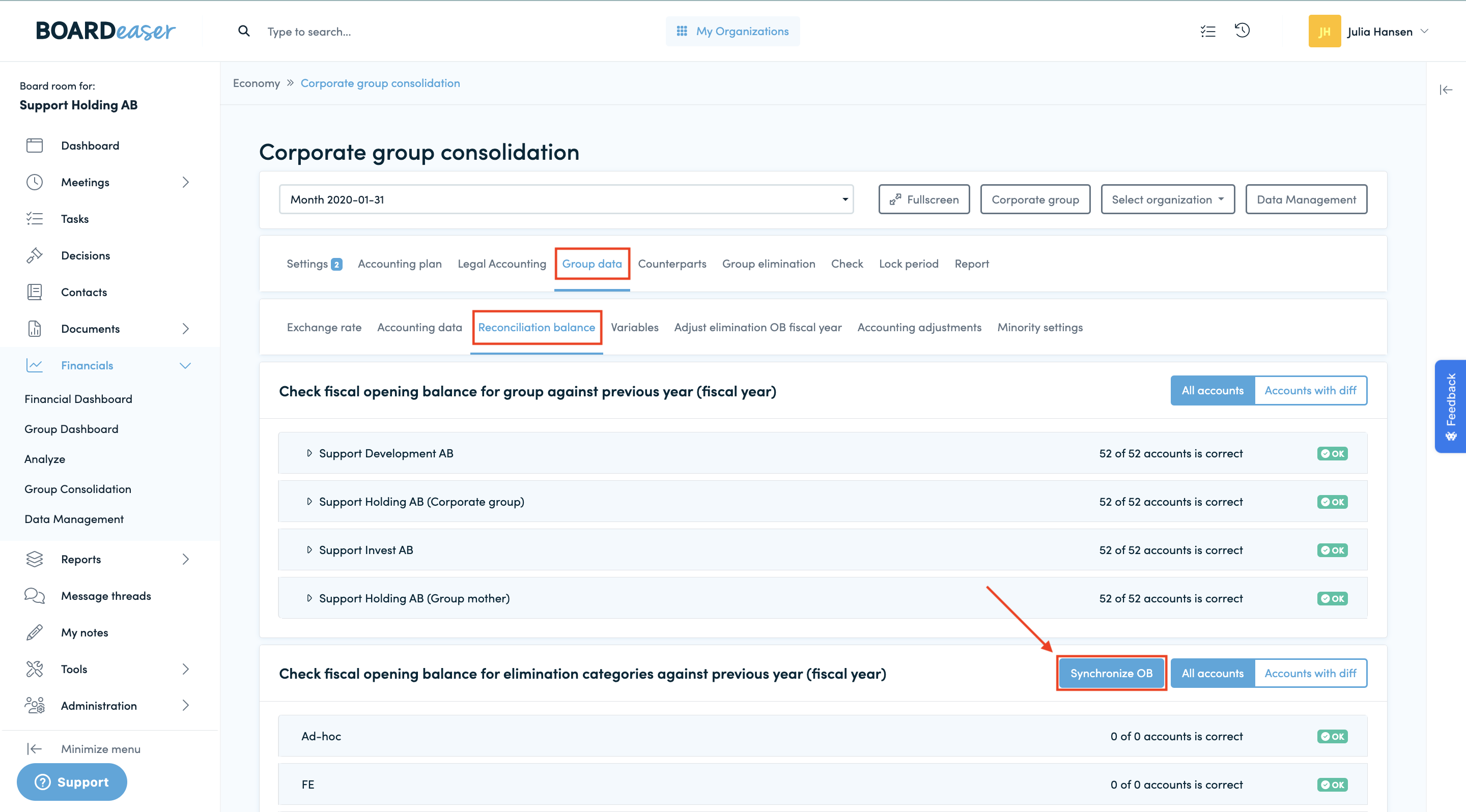Expand the Support Invest AB row

[x=309, y=550]
